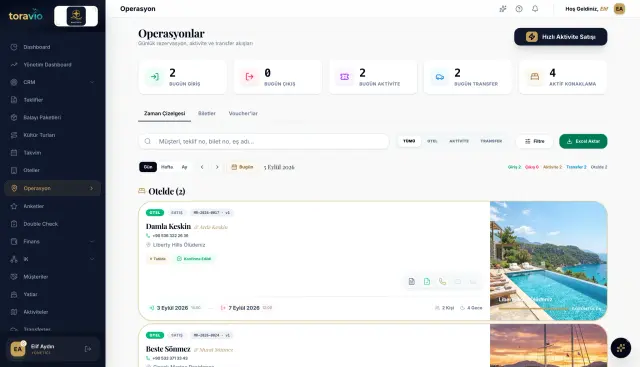Jump to Bugün date

pos(242,167)
